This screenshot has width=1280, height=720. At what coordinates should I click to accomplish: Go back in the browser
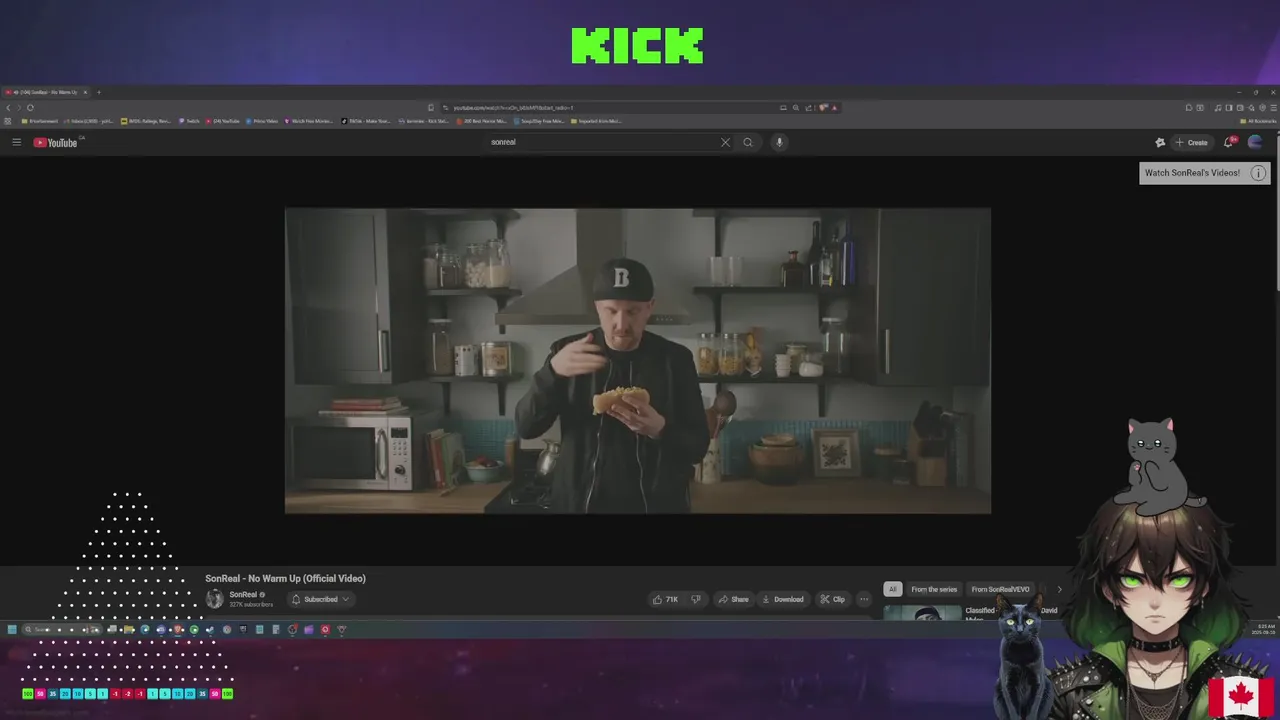[x=8, y=108]
